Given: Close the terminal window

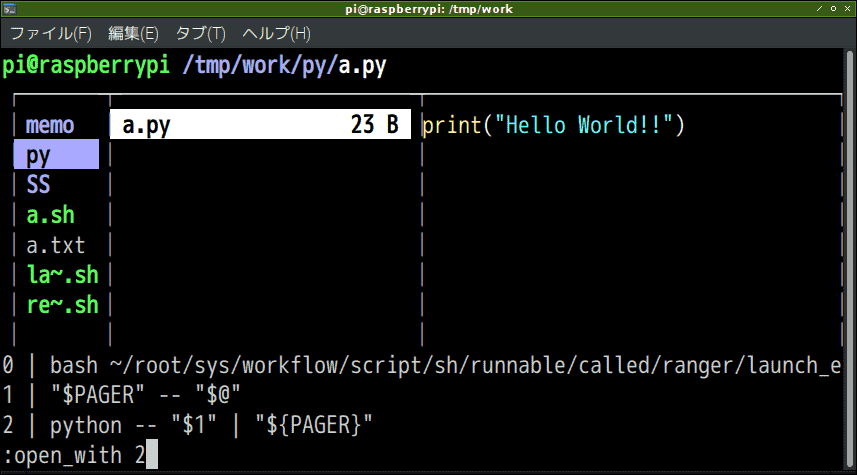Looking at the screenshot, I should (x=847, y=8).
